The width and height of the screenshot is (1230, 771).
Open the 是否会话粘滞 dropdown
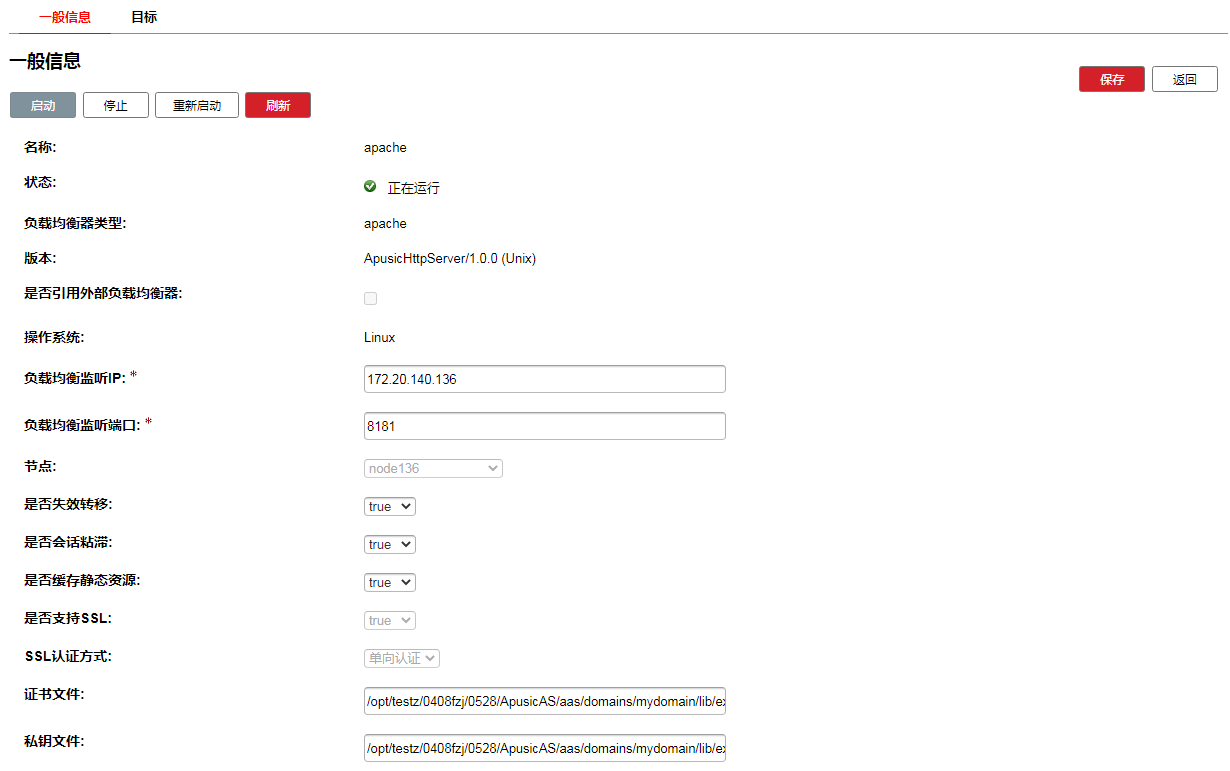click(389, 544)
